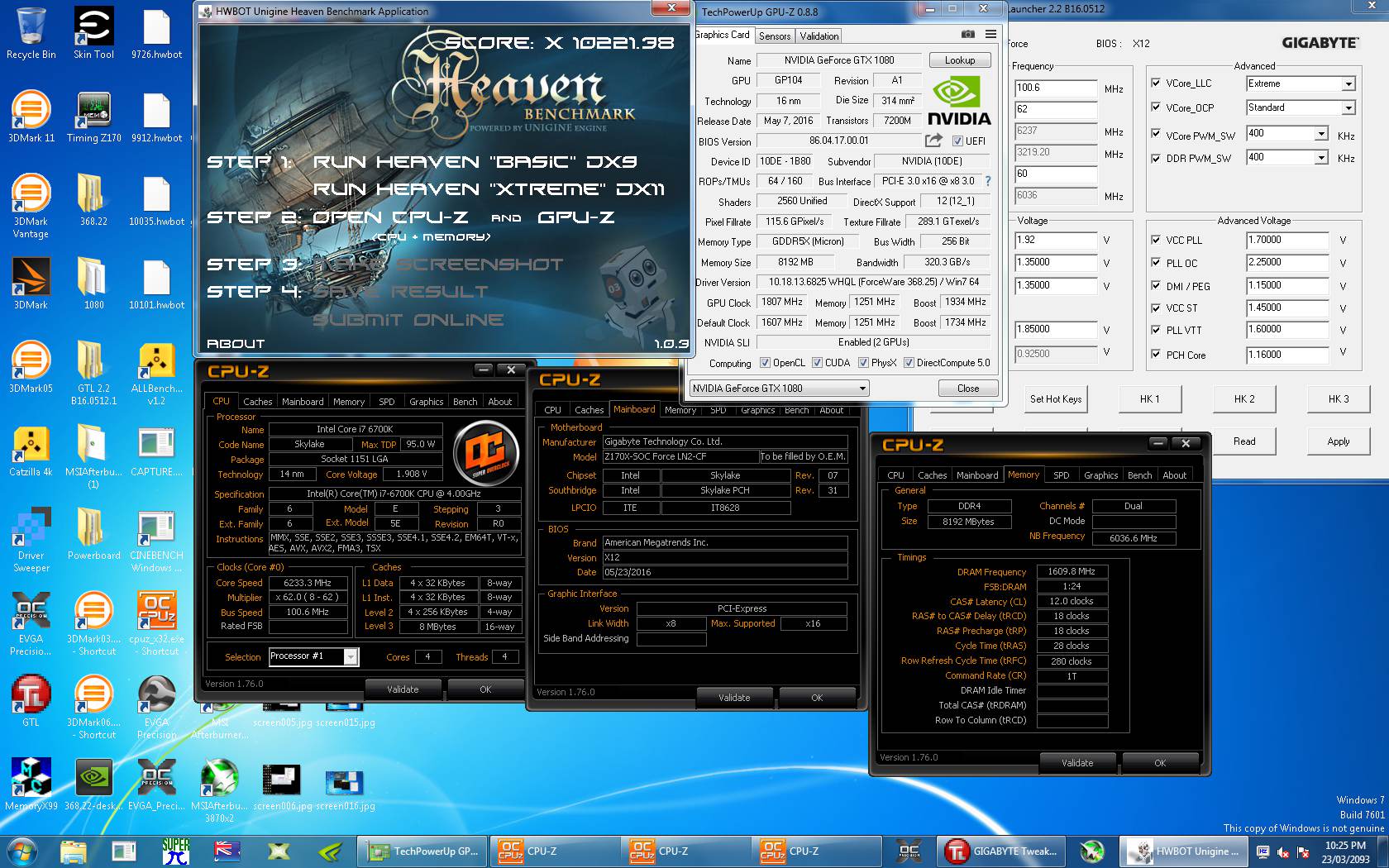Switch to the Sensors tab in GPU-Z
Screen dimensions: 1389x868
click(775, 36)
